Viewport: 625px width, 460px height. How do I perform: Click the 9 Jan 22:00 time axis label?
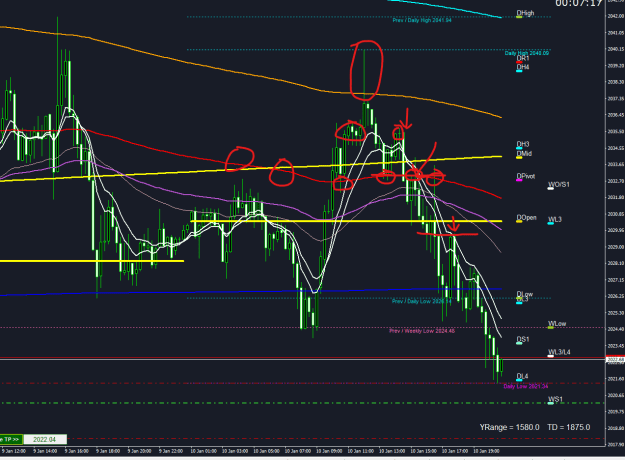tap(171, 451)
